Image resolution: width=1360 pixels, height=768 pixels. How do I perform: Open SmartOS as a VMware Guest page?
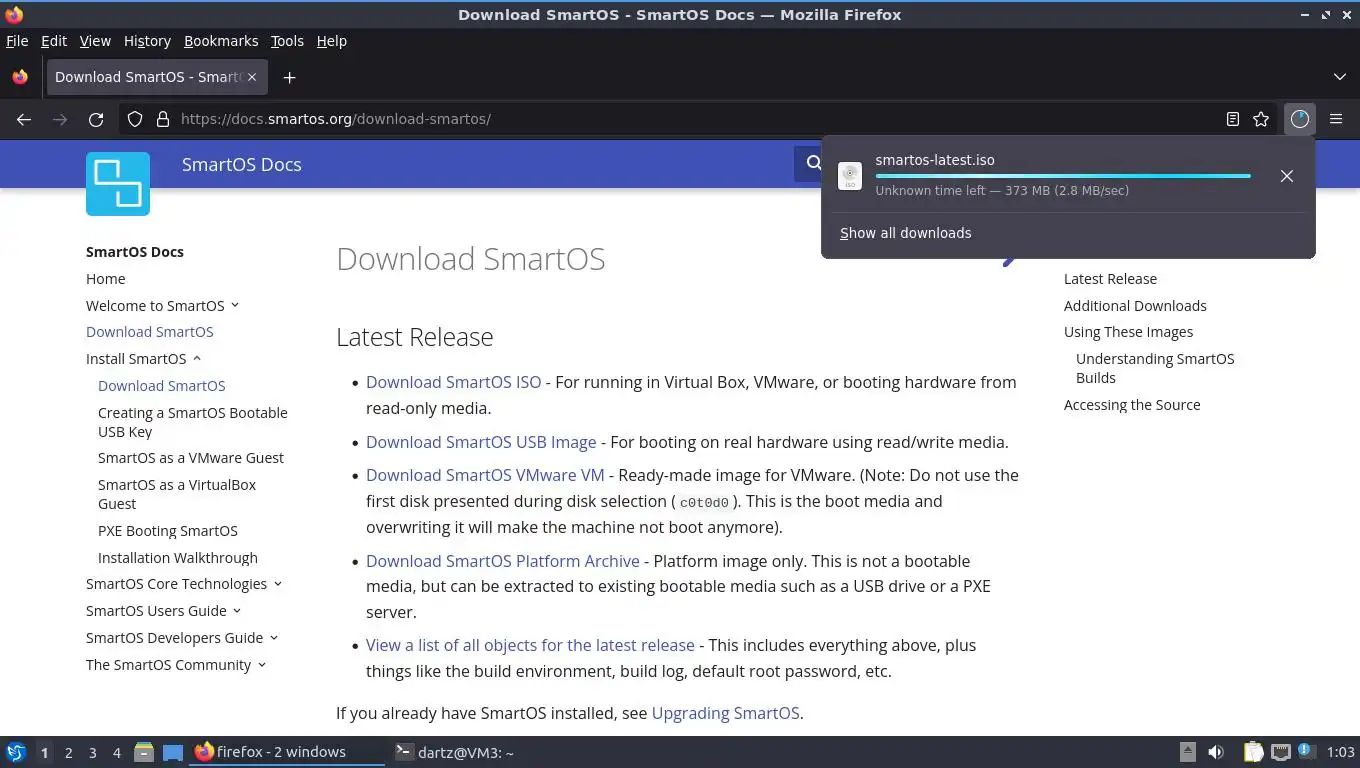[191, 458]
